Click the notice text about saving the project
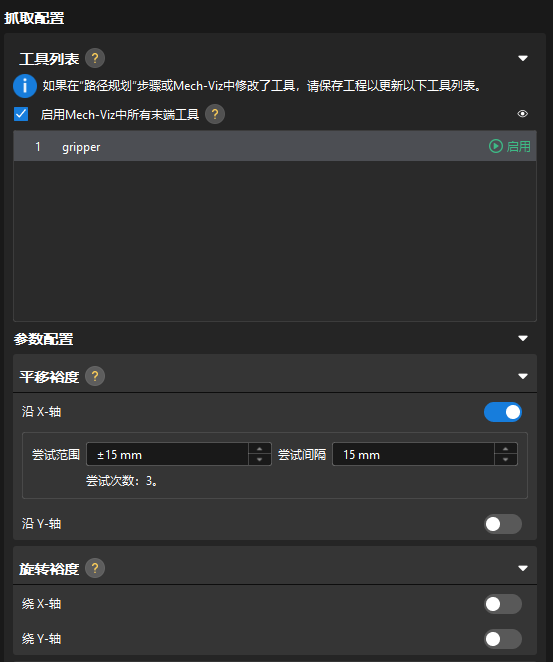 [262, 86]
